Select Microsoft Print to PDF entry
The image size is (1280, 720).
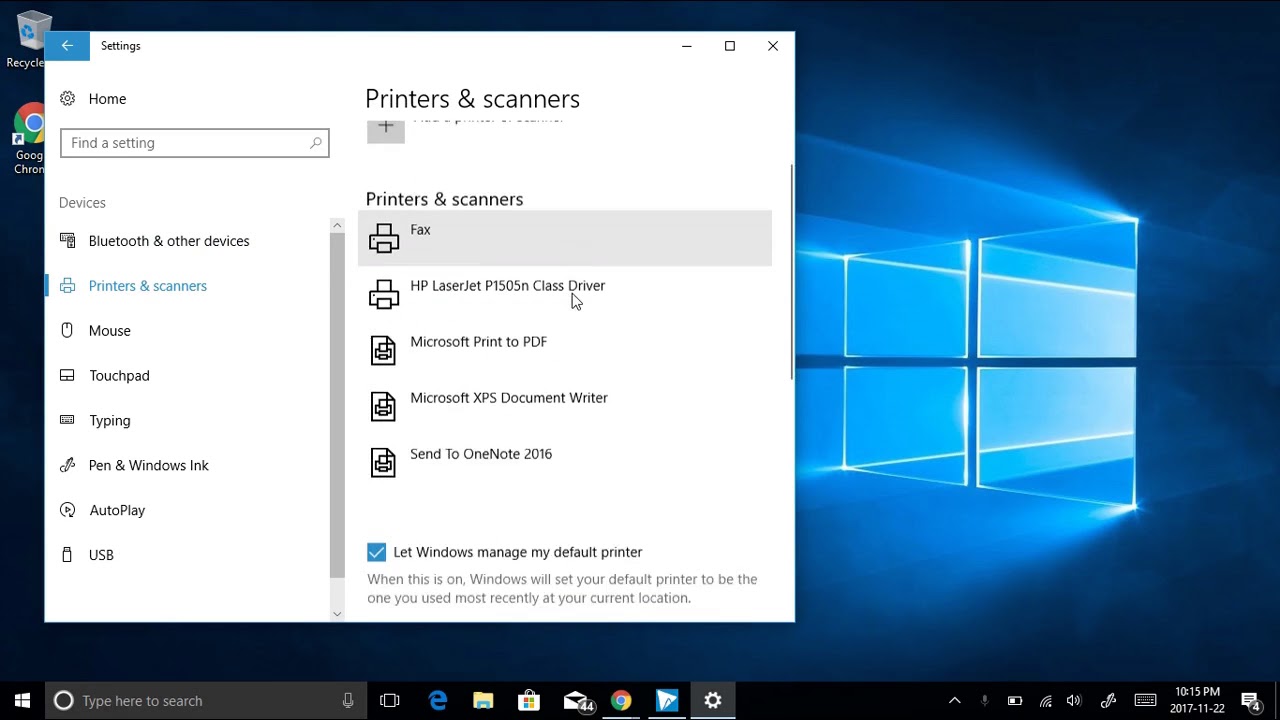[x=565, y=350]
